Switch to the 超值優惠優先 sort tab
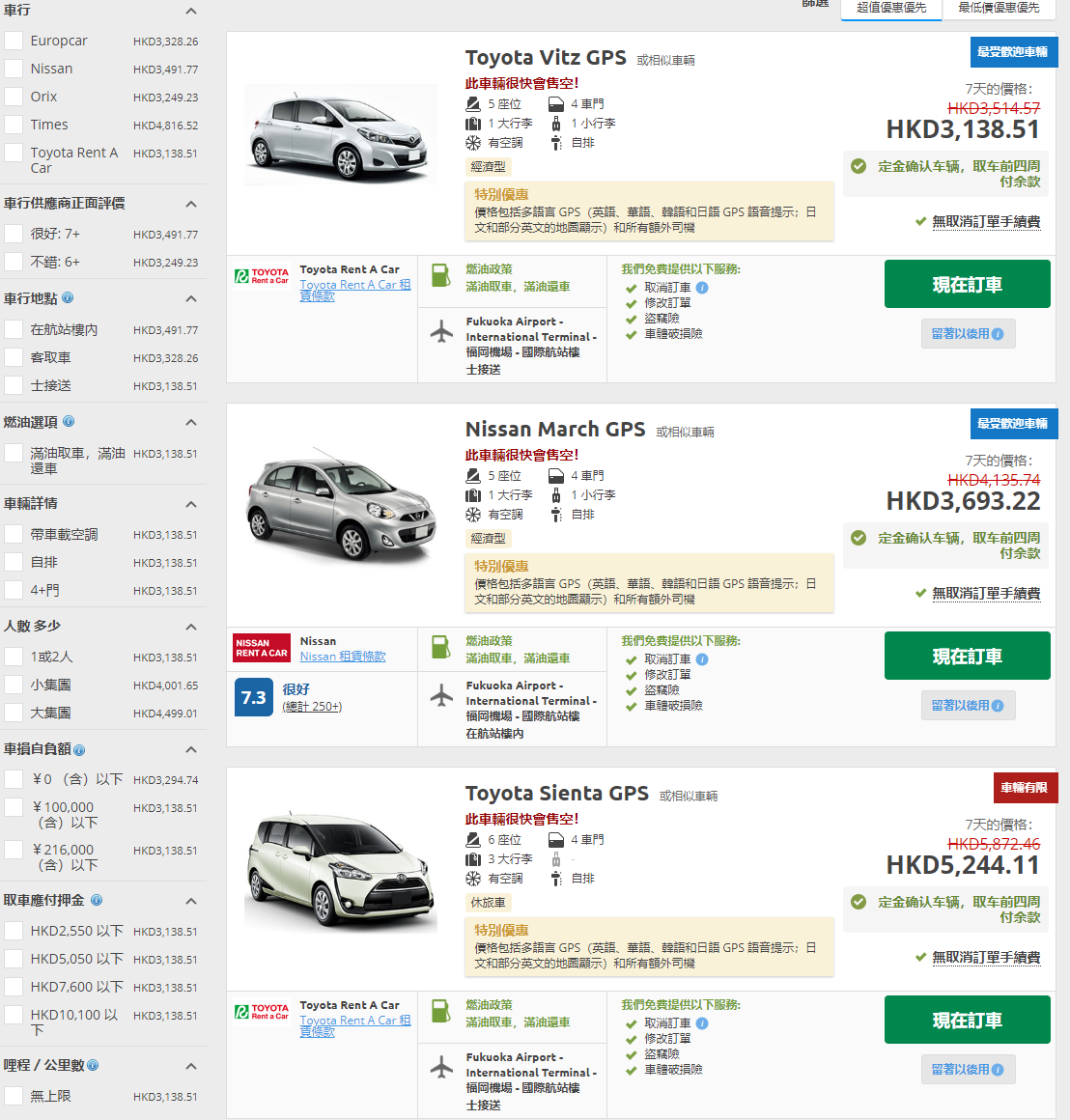This screenshot has width=1070, height=1120. 891,9
